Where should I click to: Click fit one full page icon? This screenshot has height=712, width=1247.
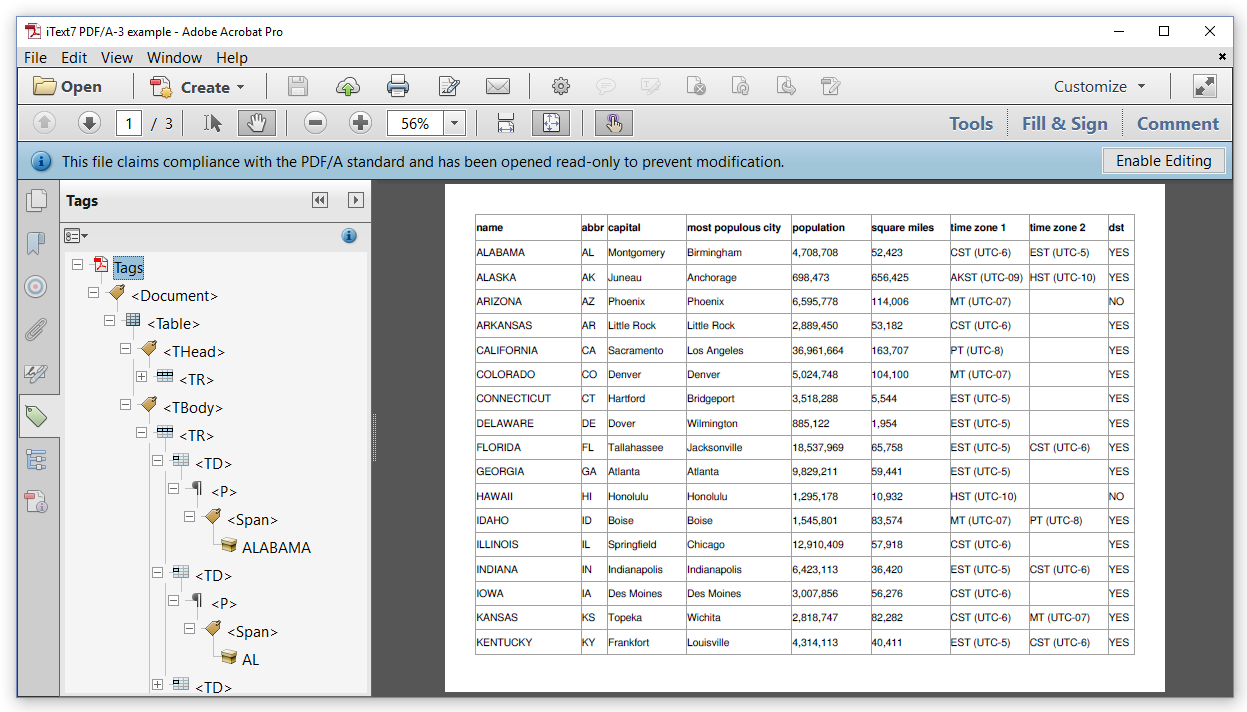click(x=551, y=123)
